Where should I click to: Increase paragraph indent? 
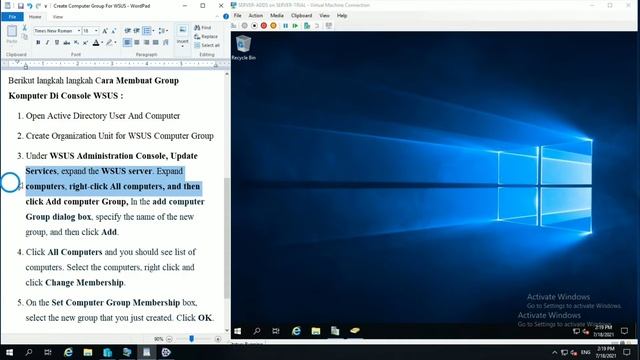point(137,31)
